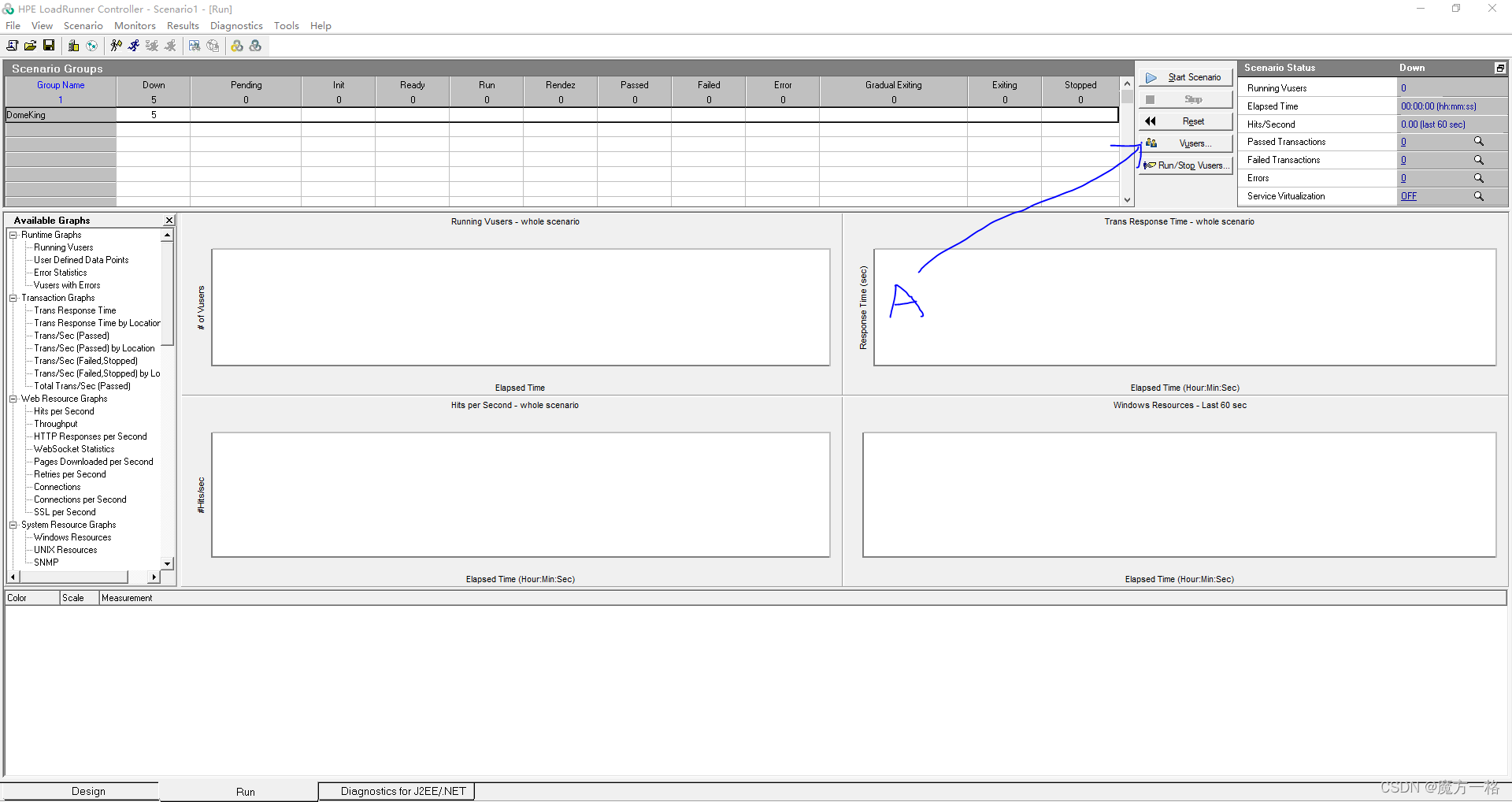Click scroll-down arrow of Scenario Groups grid
1512x802 pixels.
1127,200
